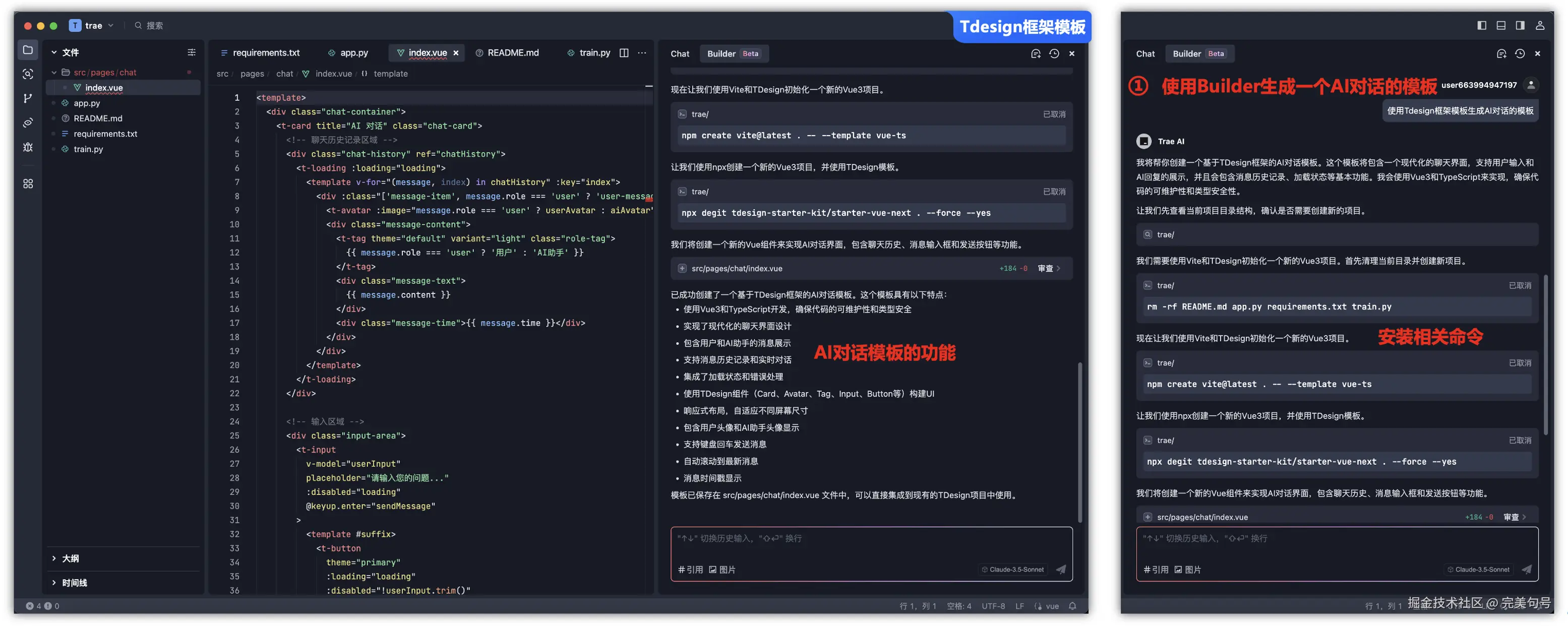Click #引用 reference button in chat input
Viewport: 1568px width, 626px height.
click(690, 570)
